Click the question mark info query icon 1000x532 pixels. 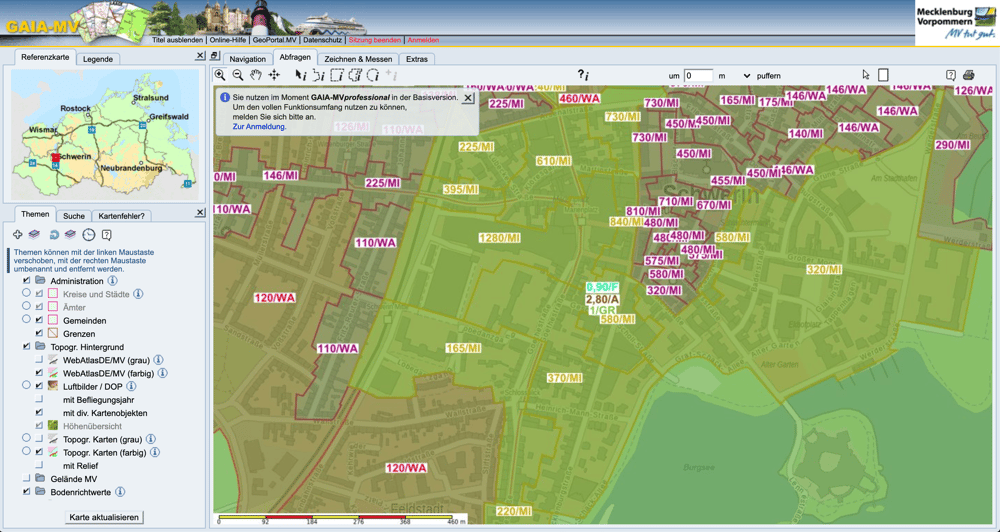583,75
